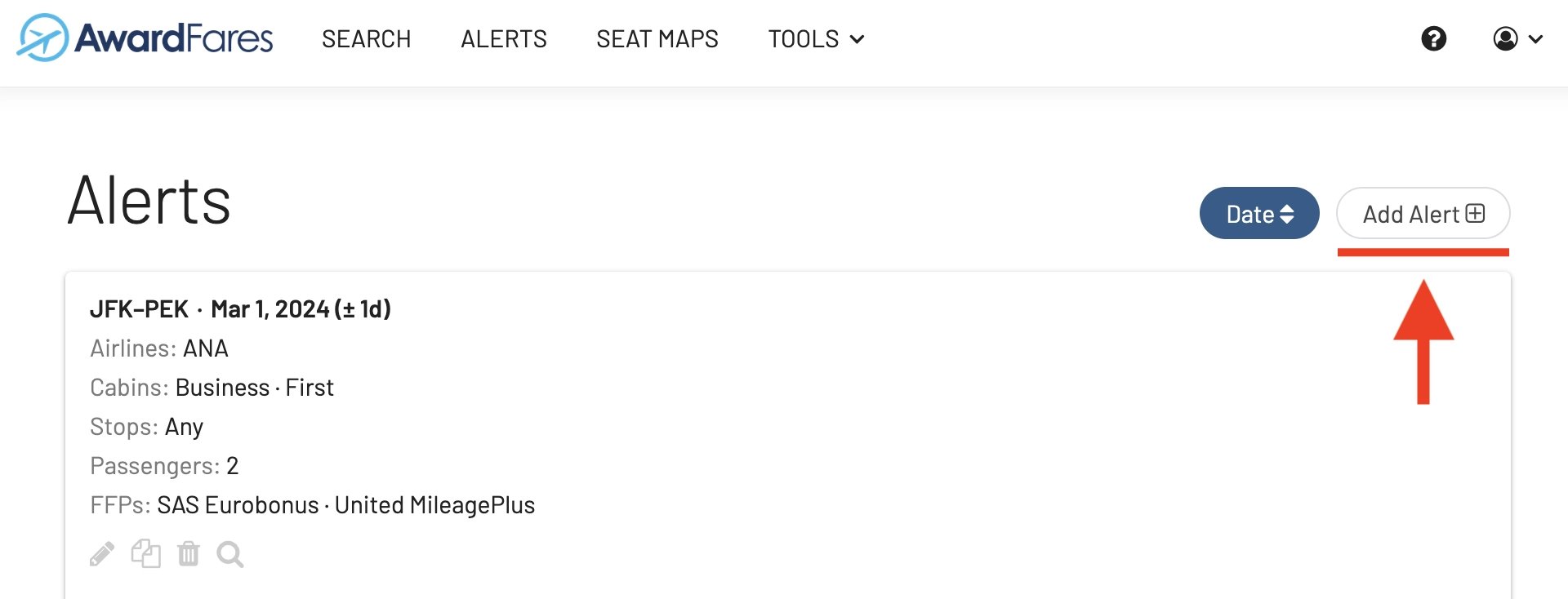Screen dimensions: 1568x599
Task: Go to the SEARCH nav item
Action: point(366,39)
